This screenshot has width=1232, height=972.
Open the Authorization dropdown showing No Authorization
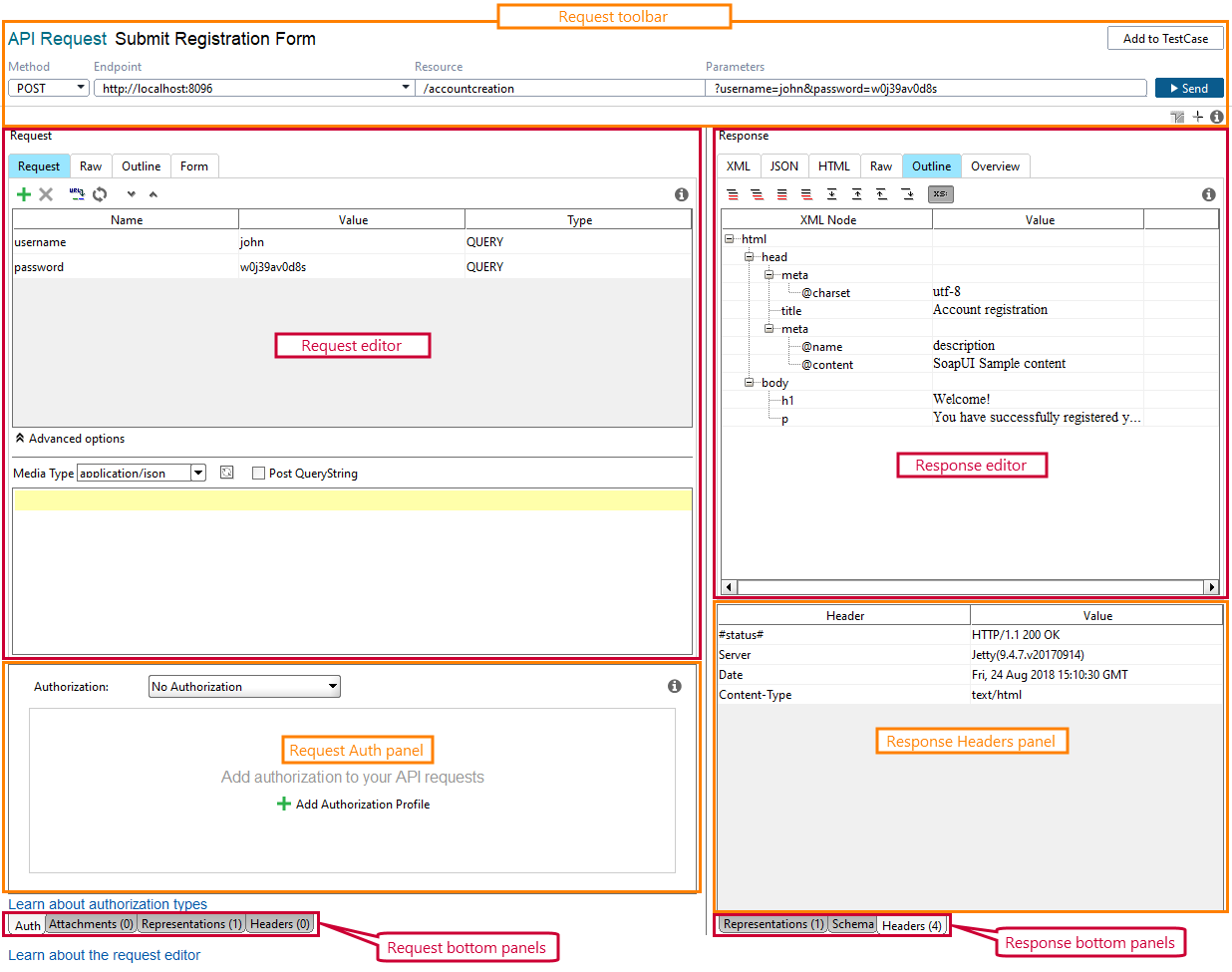pyautogui.click(x=244, y=686)
